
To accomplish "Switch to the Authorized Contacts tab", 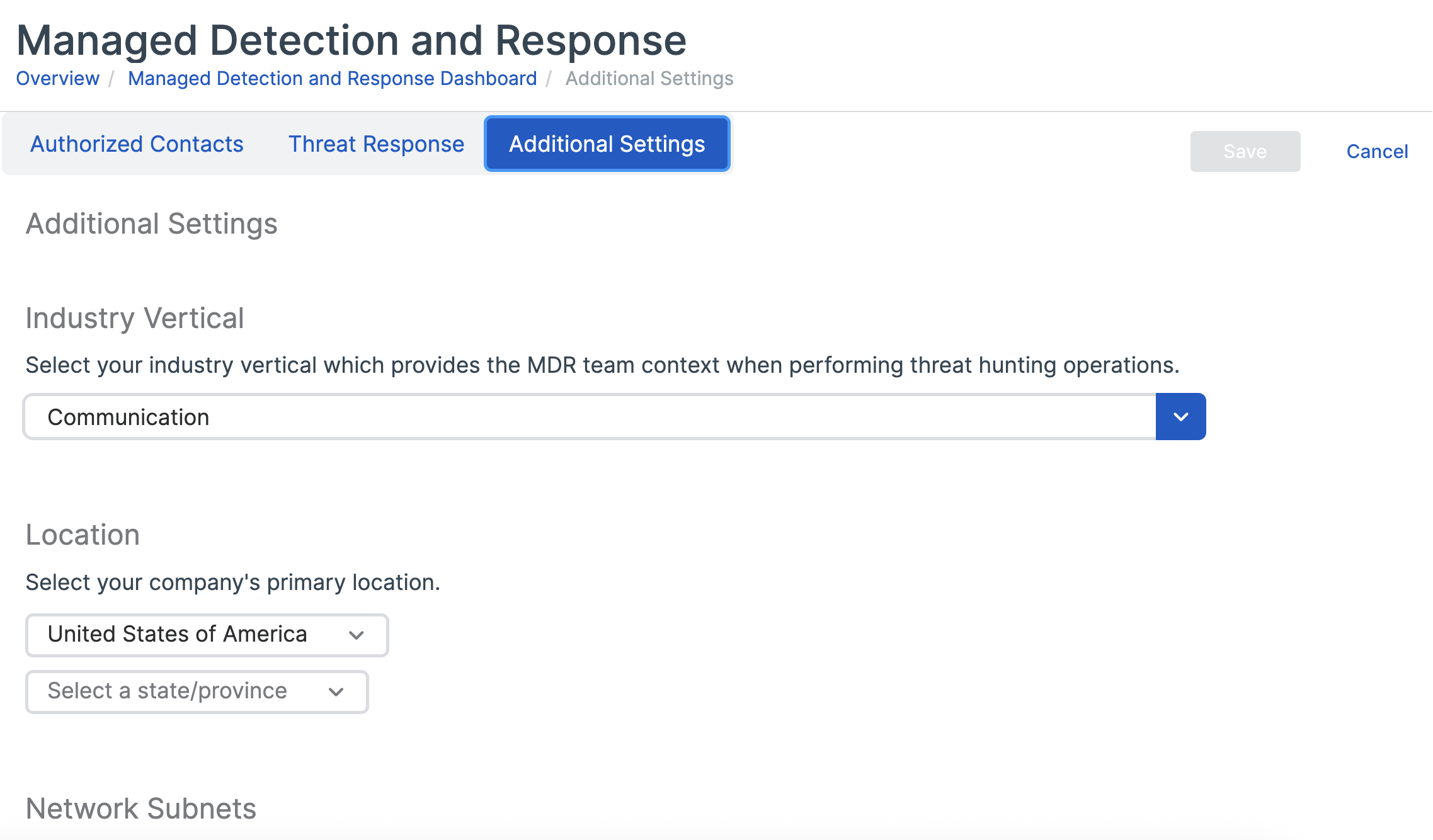I will click(x=137, y=144).
